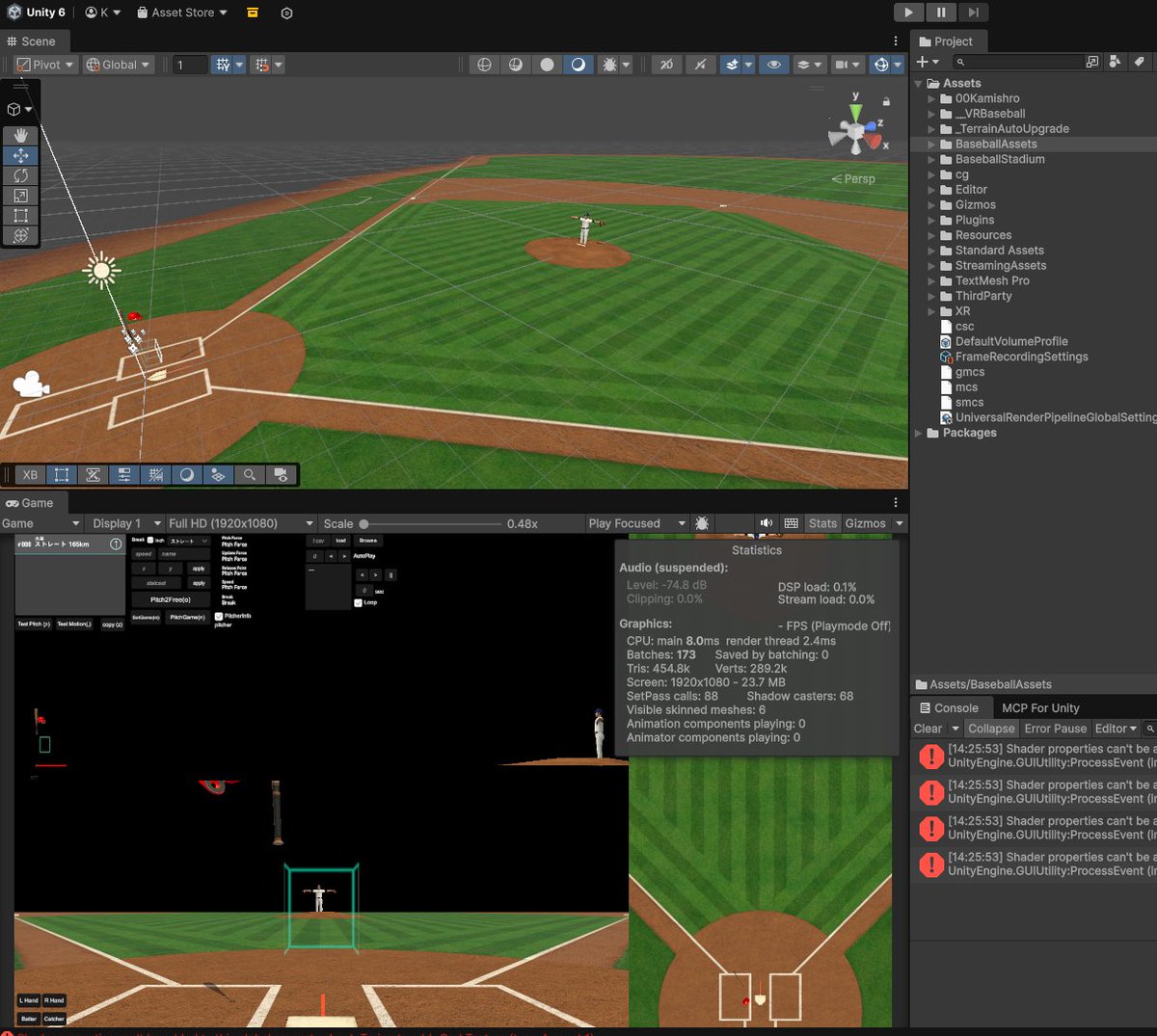Open the Display 1 dropdown
The image size is (1157, 1036).
click(x=126, y=523)
